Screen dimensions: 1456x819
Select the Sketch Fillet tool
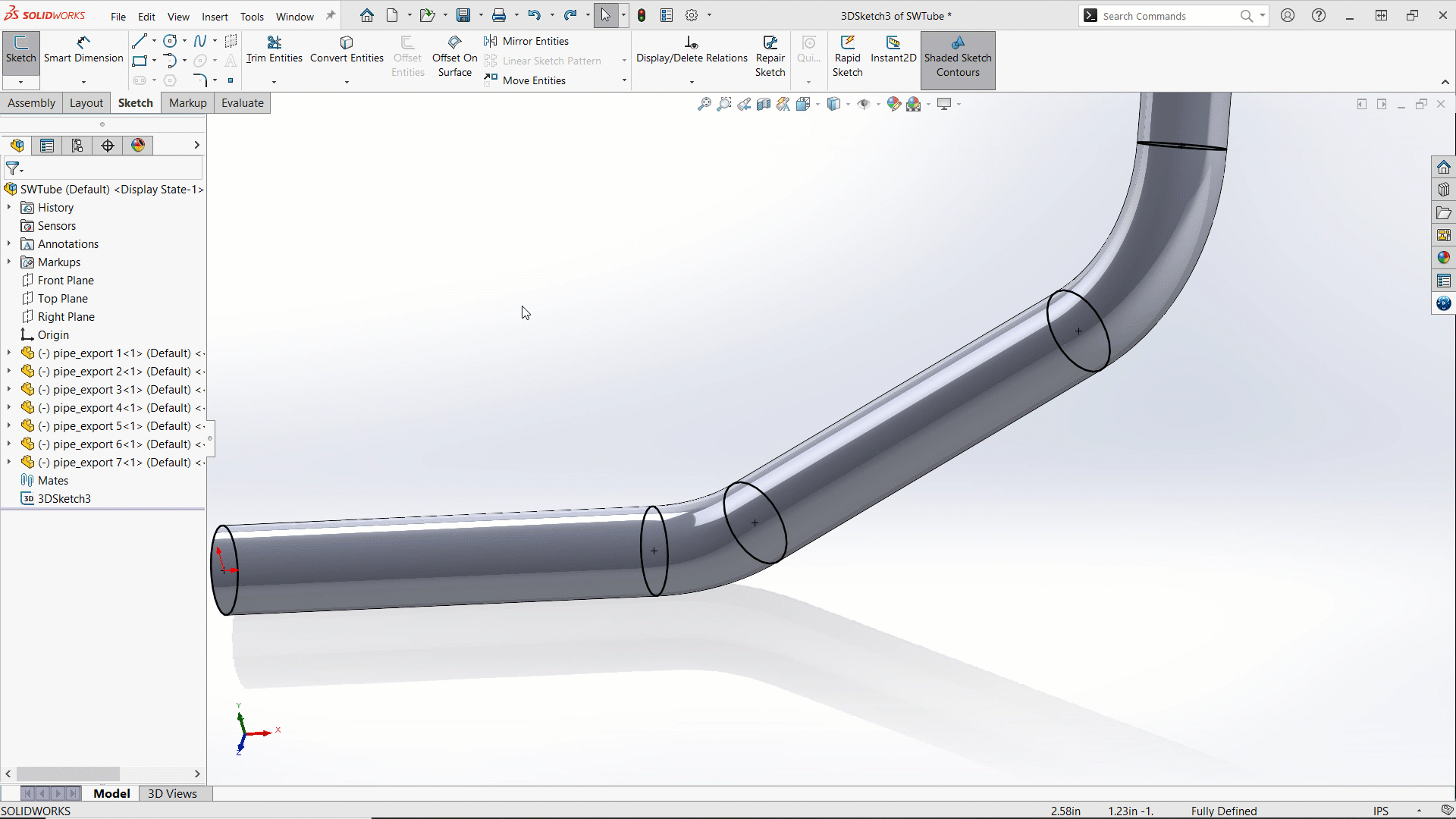pos(200,80)
